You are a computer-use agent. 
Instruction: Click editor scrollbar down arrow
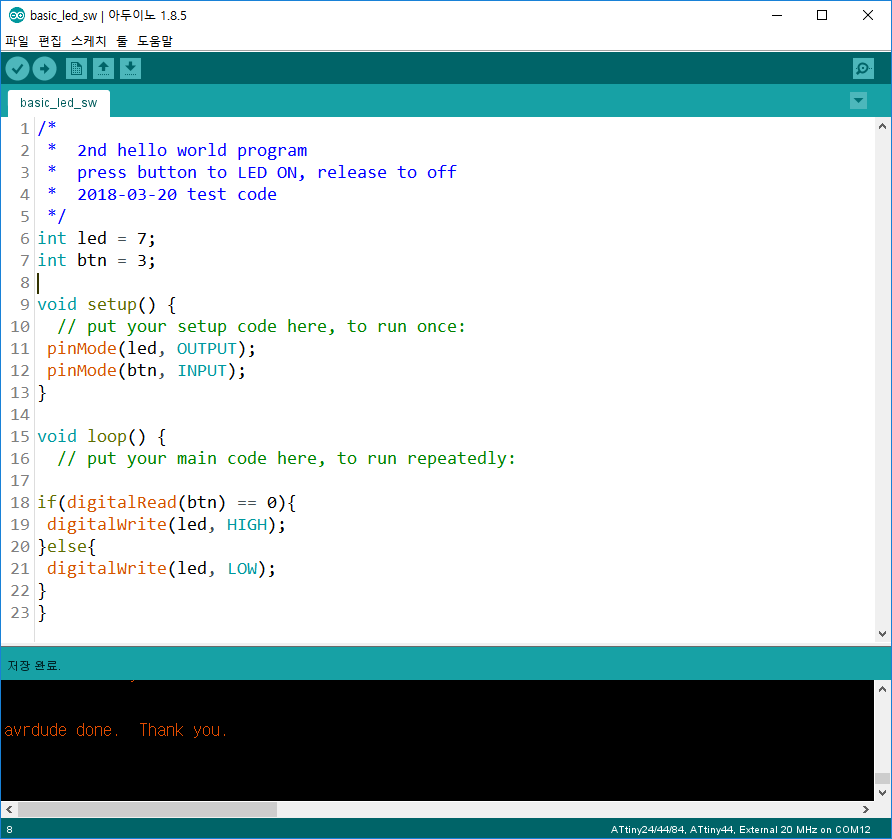(882, 634)
